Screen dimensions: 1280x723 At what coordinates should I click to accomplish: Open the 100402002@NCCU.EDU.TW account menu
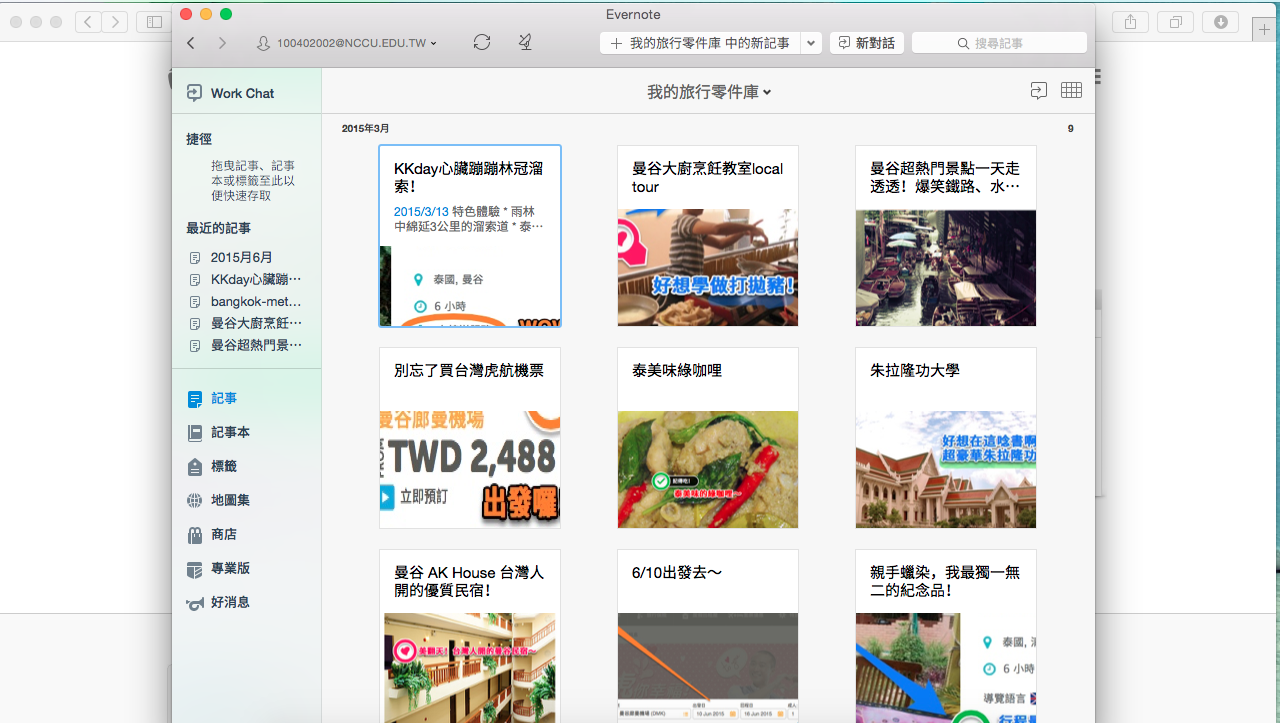(347, 43)
